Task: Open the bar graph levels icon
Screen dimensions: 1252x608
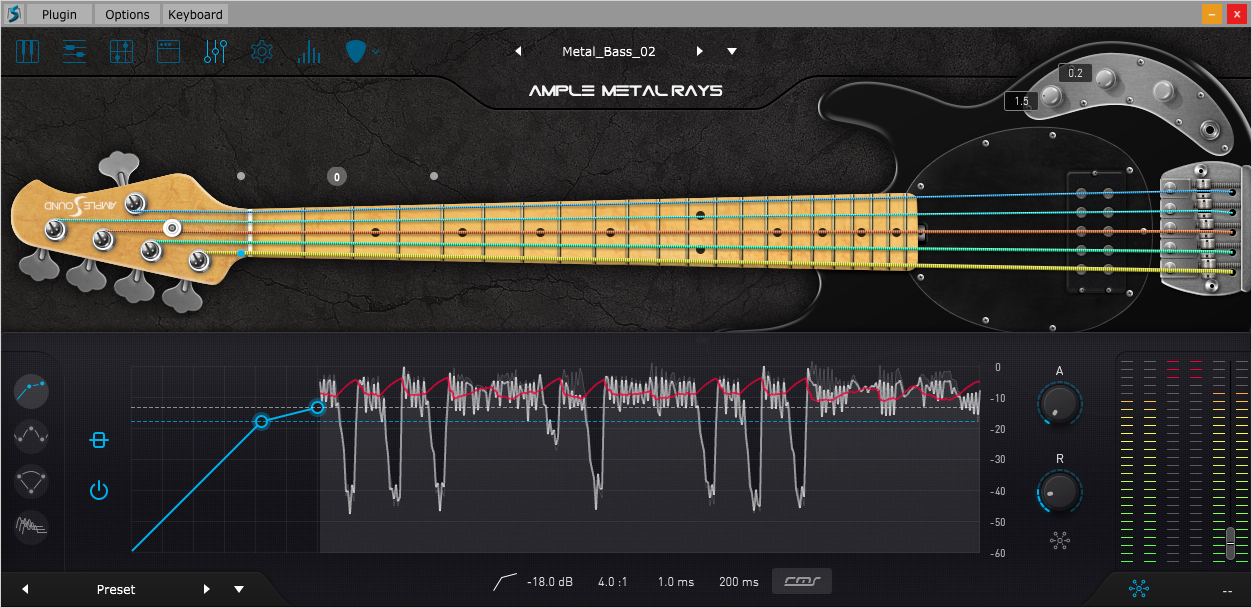Action: tap(309, 51)
